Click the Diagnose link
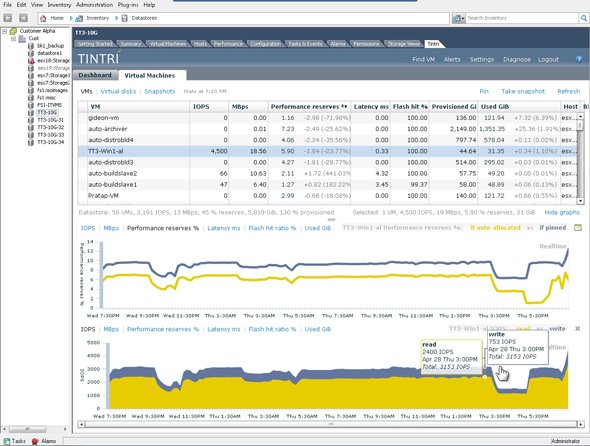 point(517,59)
